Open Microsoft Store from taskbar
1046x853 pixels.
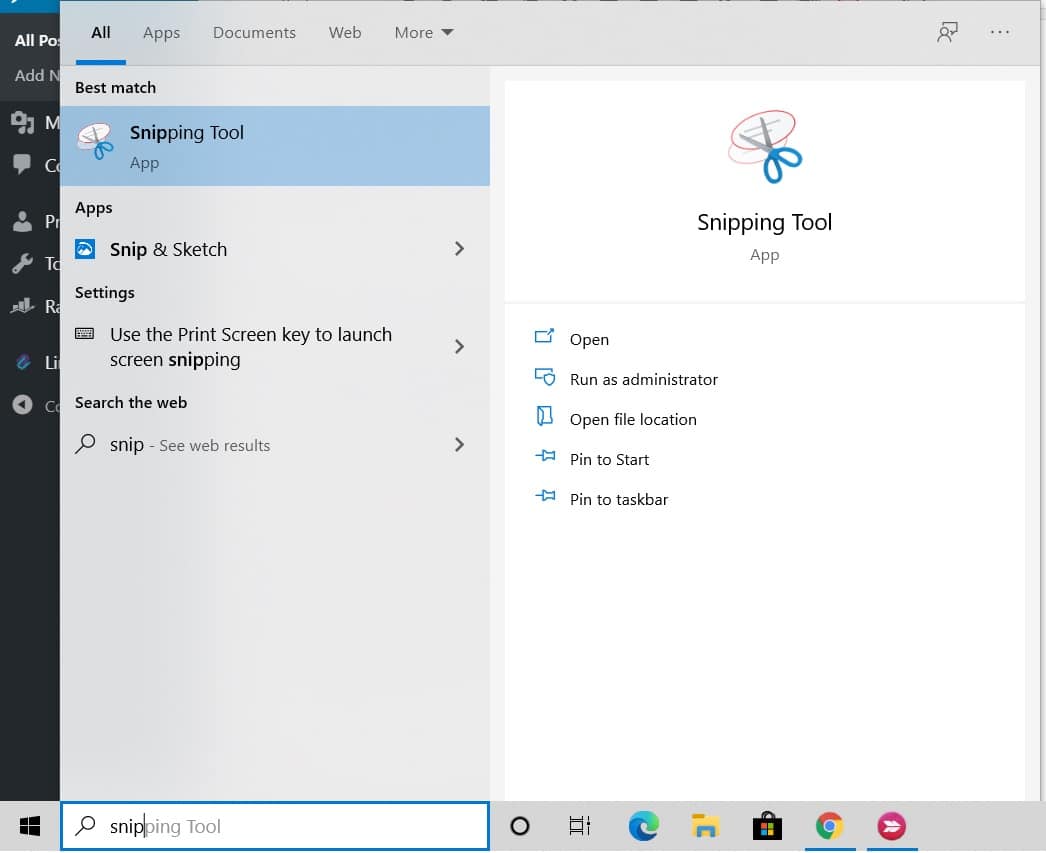(x=767, y=826)
